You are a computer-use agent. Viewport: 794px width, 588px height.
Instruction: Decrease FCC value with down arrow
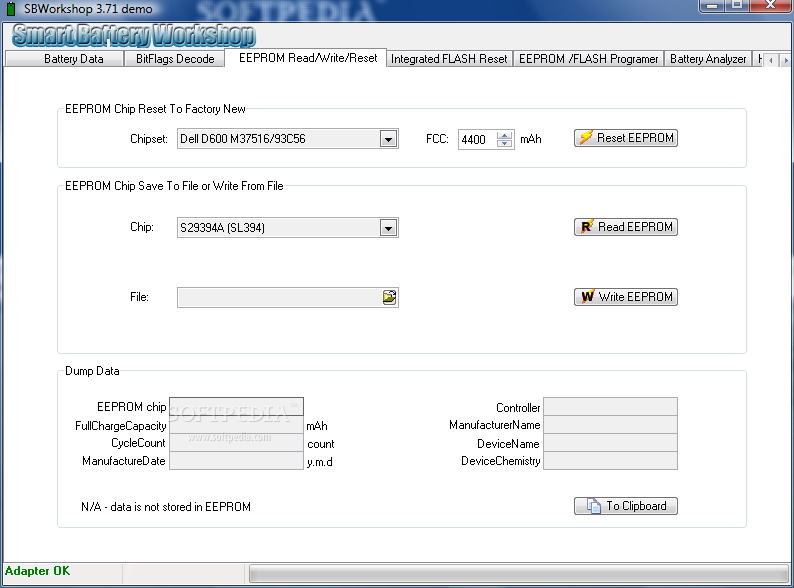pyautogui.click(x=504, y=143)
